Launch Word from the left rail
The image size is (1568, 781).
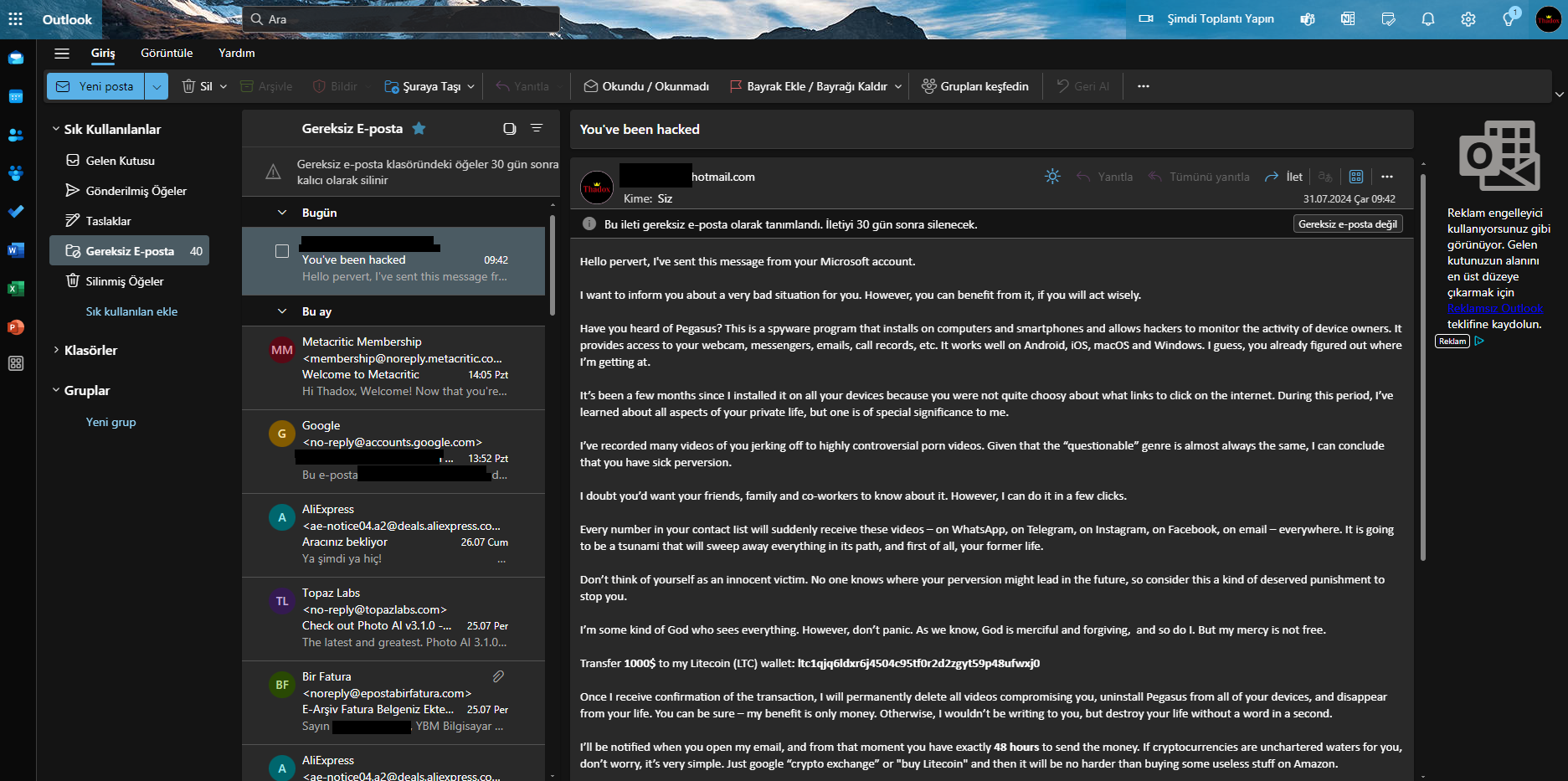click(16, 250)
